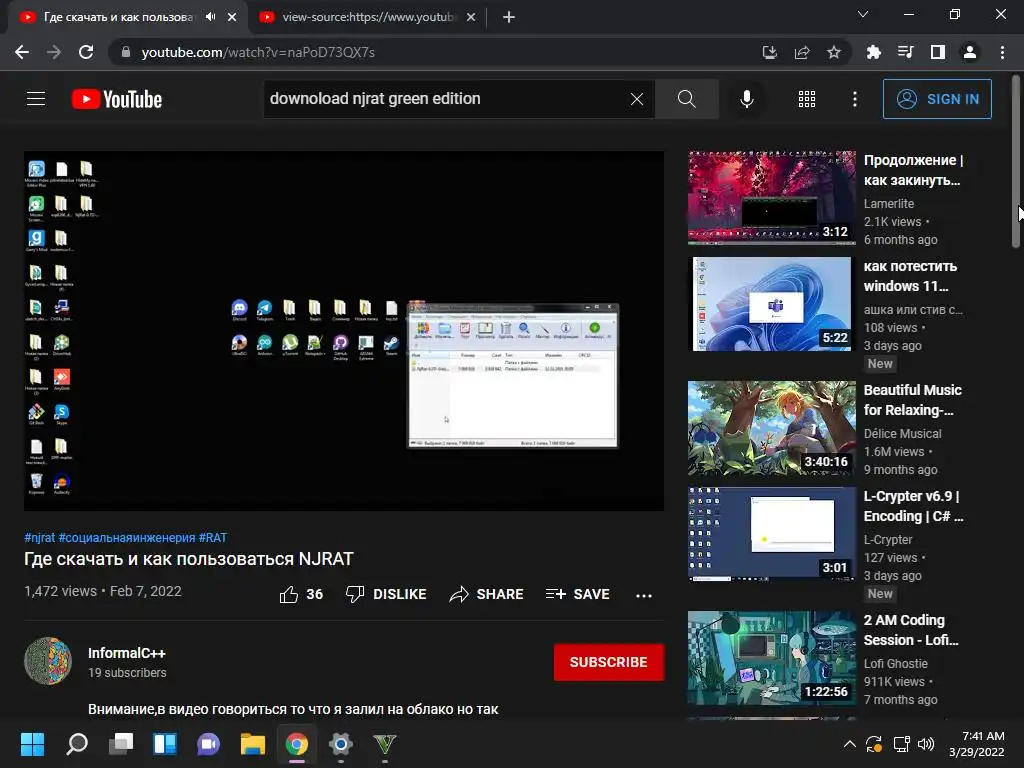Open the L-Crypter v6.9 video thumbnail
The width and height of the screenshot is (1024, 768).
(771, 534)
